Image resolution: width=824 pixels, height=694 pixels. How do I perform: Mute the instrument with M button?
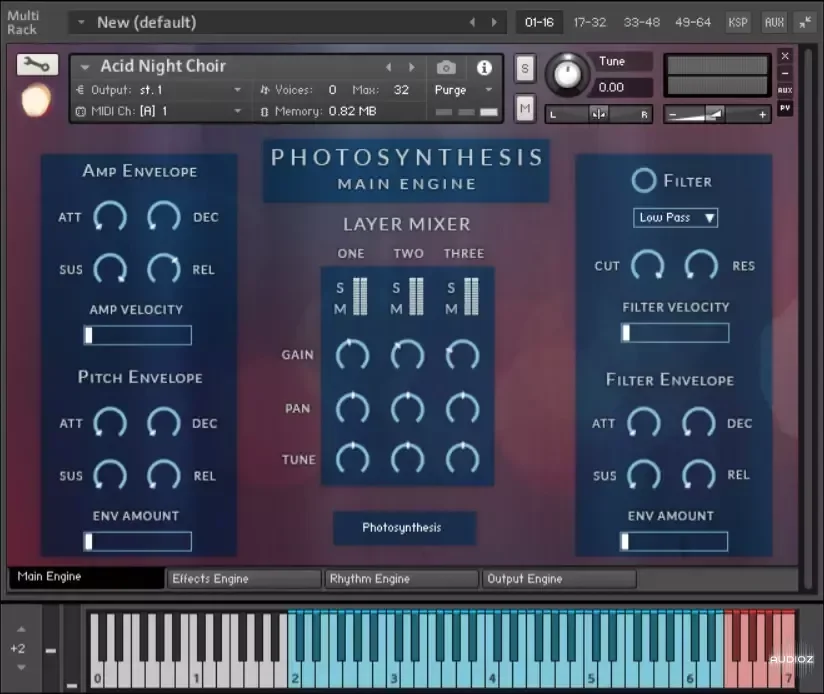pos(524,108)
